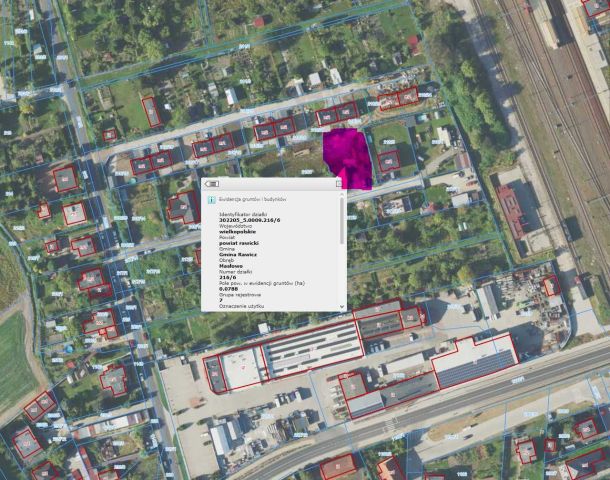Select the registry group value '7'
This screenshot has width=610, height=480.
pos(221,300)
